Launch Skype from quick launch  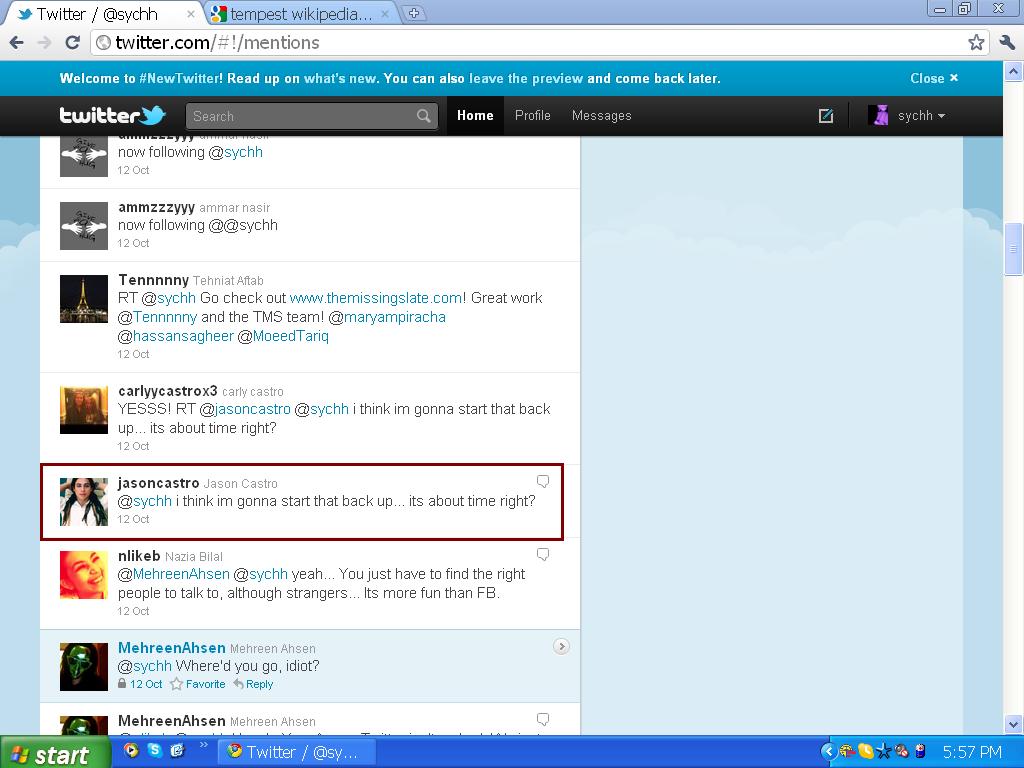[x=154, y=751]
